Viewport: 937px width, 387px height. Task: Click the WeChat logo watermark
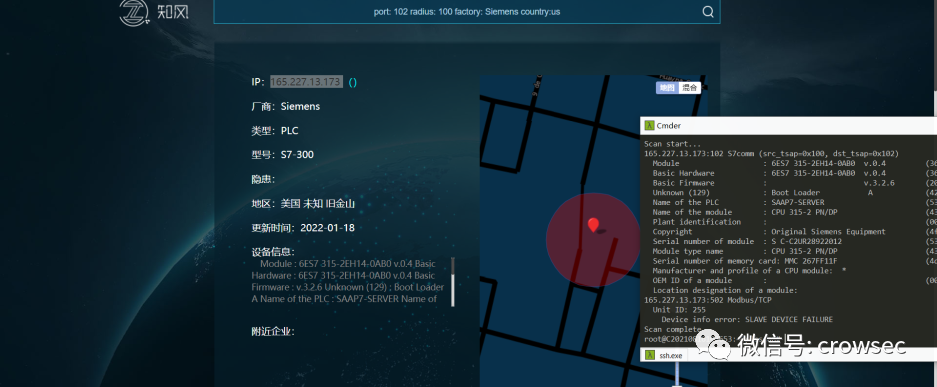pos(715,346)
